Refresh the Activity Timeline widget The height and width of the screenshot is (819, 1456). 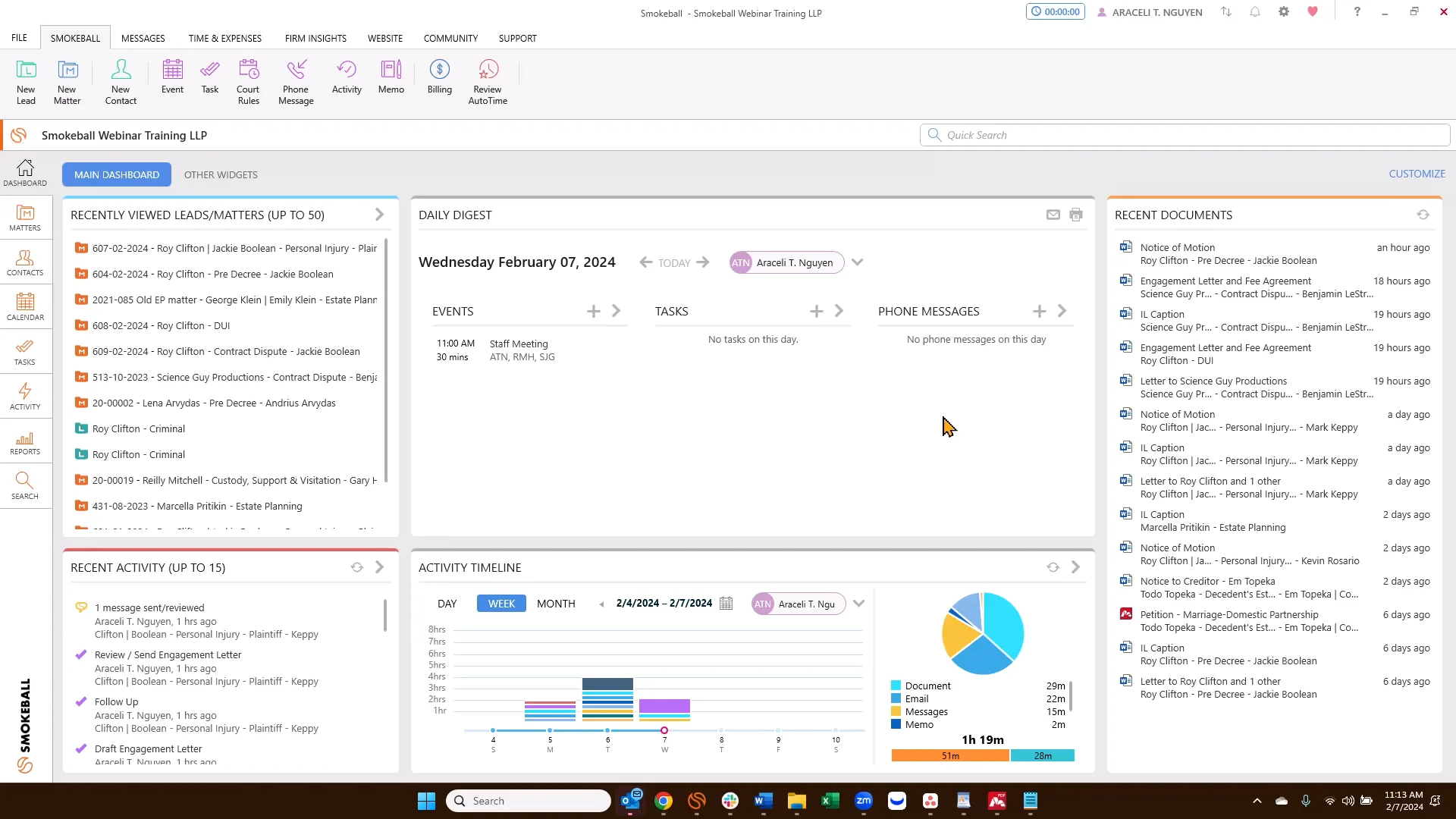point(1053,567)
